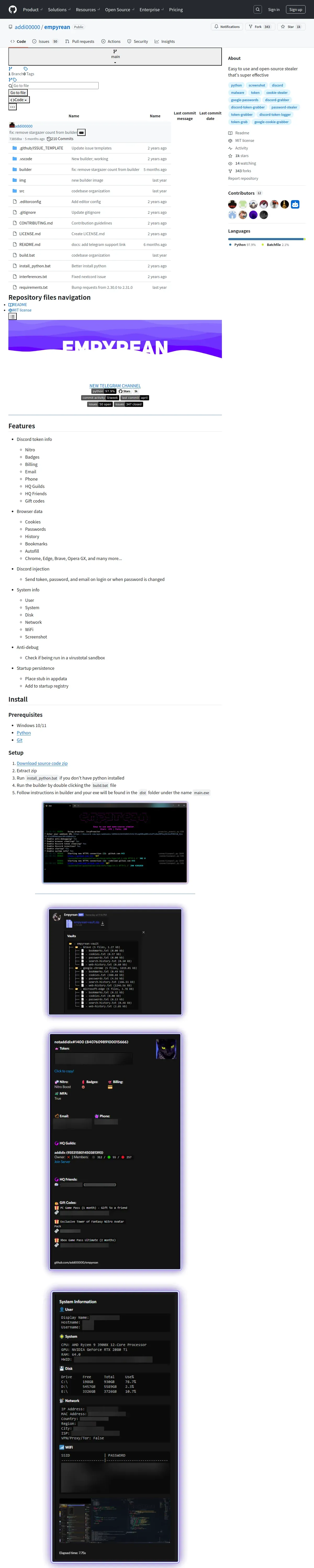Click the purple contributor avatar
314x1568 pixels.
pos(253,215)
